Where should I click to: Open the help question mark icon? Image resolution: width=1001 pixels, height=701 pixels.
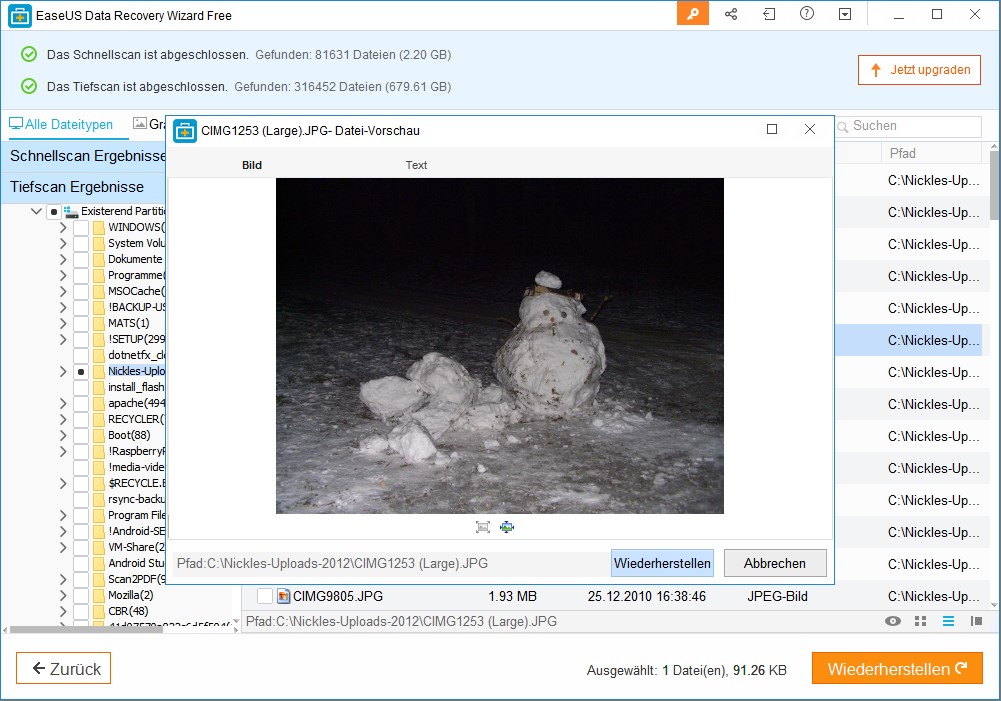807,13
